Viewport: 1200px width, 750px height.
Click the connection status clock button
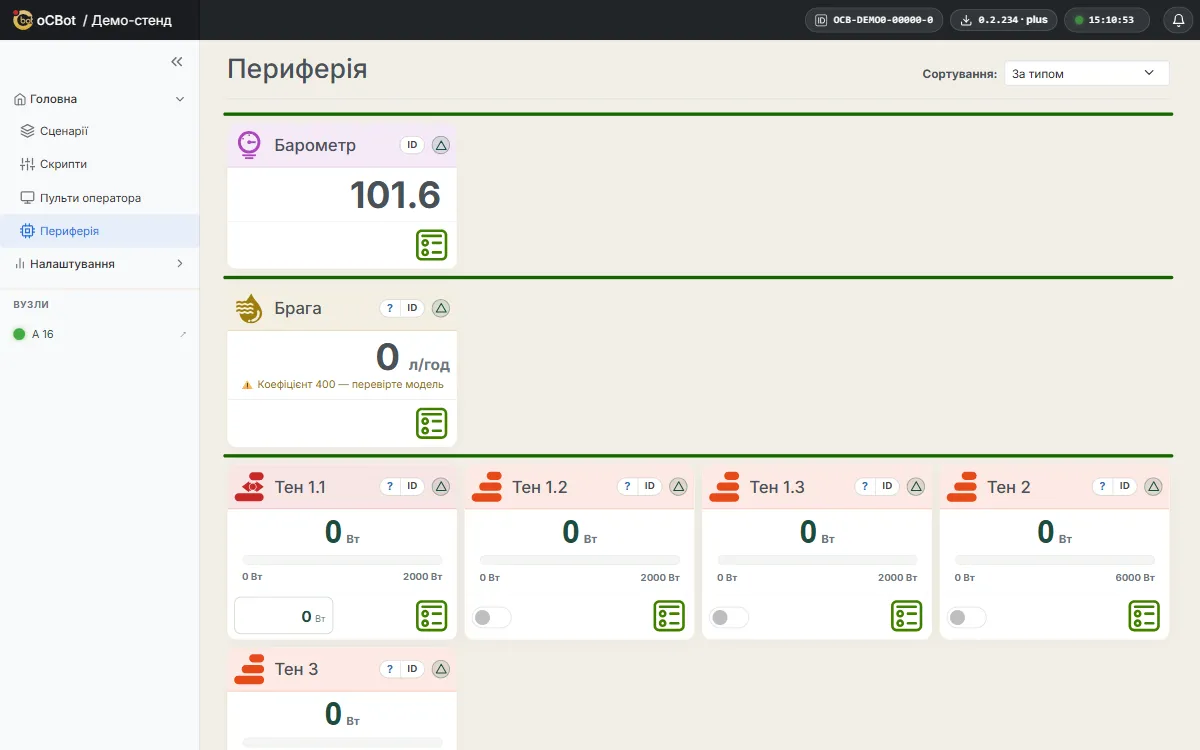[x=1107, y=20]
